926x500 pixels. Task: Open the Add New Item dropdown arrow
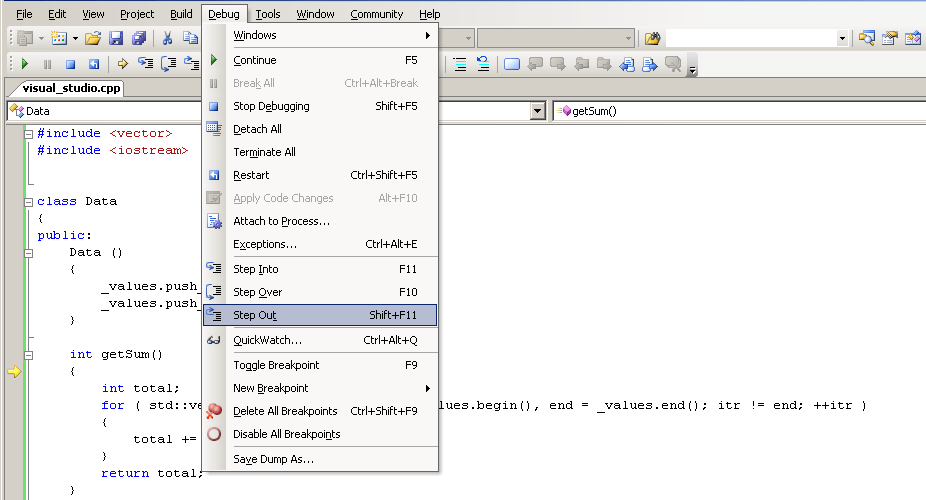tap(76, 39)
